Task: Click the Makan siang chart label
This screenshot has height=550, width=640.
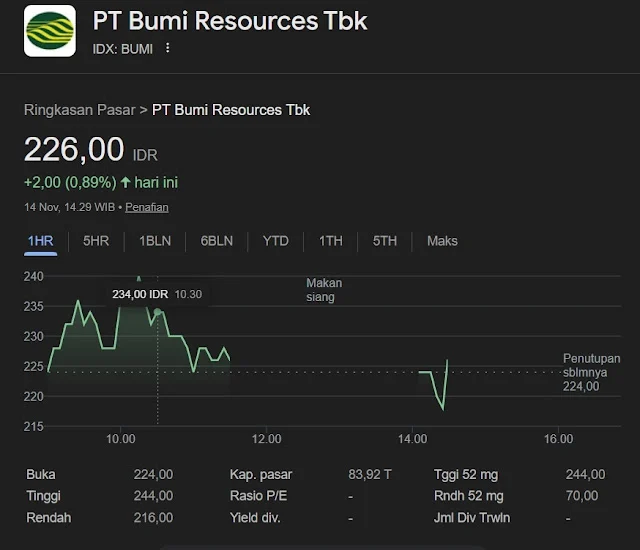Action: [324, 290]
